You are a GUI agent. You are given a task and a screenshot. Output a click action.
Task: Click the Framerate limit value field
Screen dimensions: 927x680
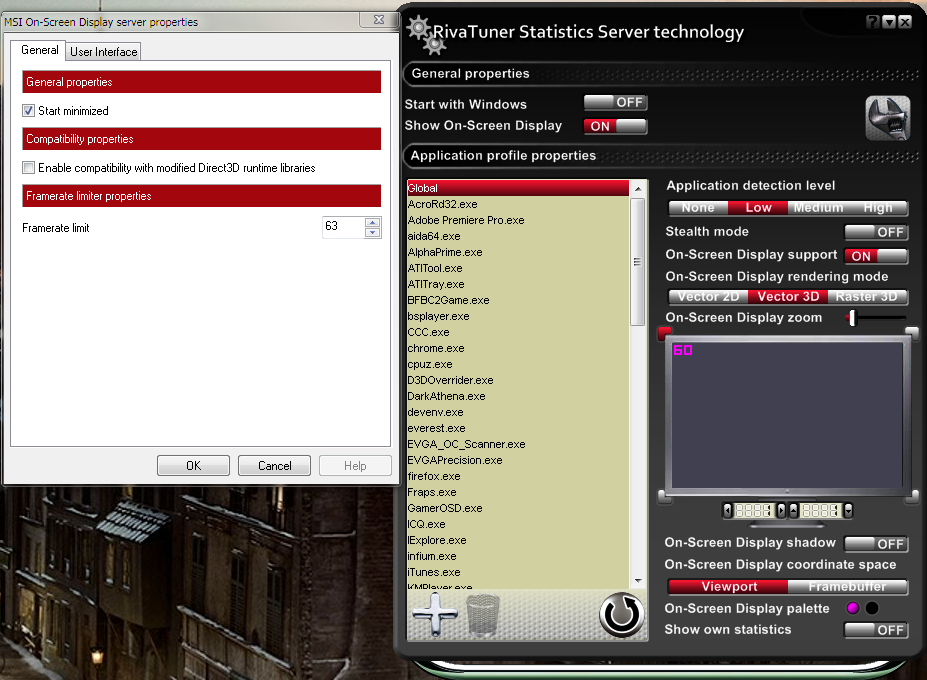(x=343, y=227)
